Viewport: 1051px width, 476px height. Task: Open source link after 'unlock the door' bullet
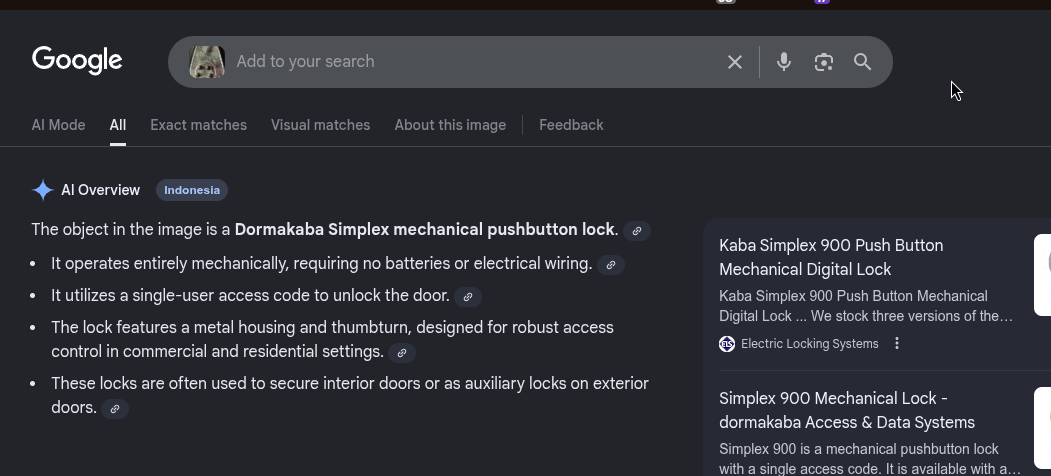(468, 297)
